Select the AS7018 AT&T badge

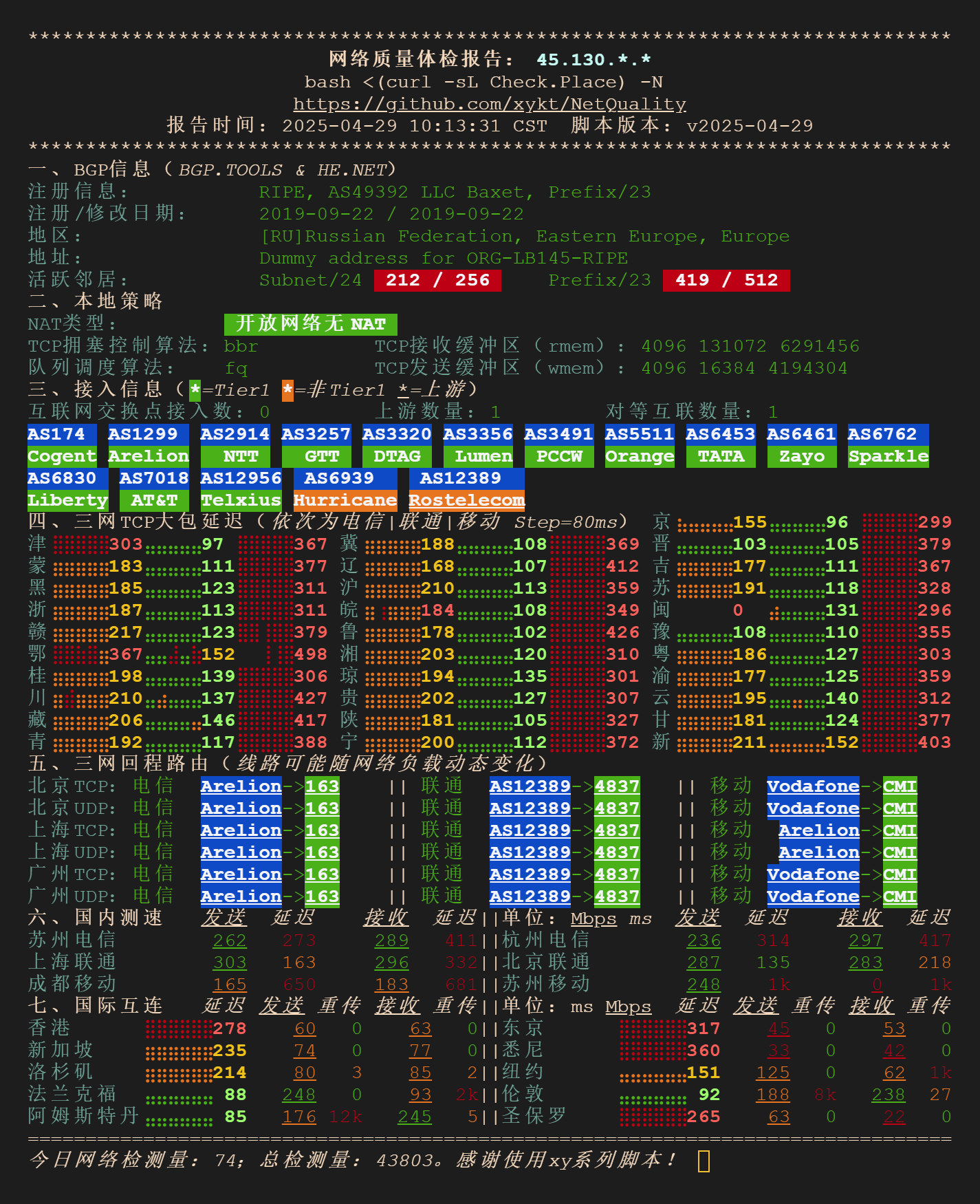coord(154,489)
